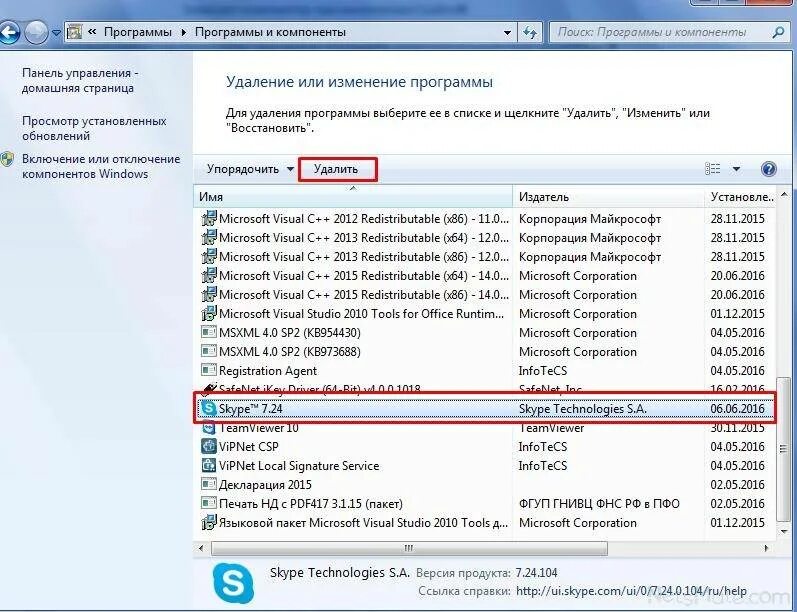Click the ViPNet Local Signature Service icon
This screenshot has height=612, width=797.
(209, 466)
